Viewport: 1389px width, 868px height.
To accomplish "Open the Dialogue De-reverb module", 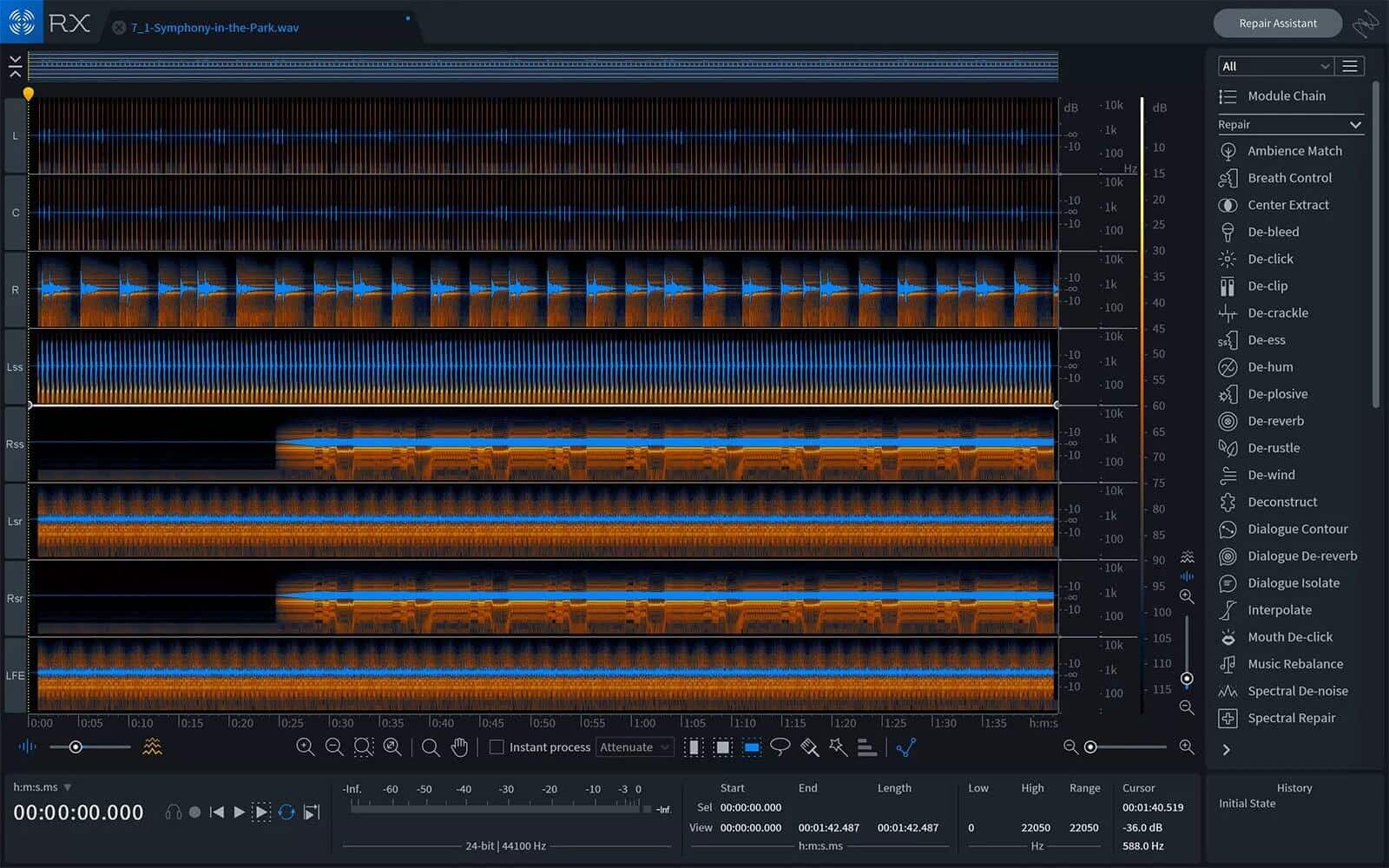I will [x=1287, y=556].
